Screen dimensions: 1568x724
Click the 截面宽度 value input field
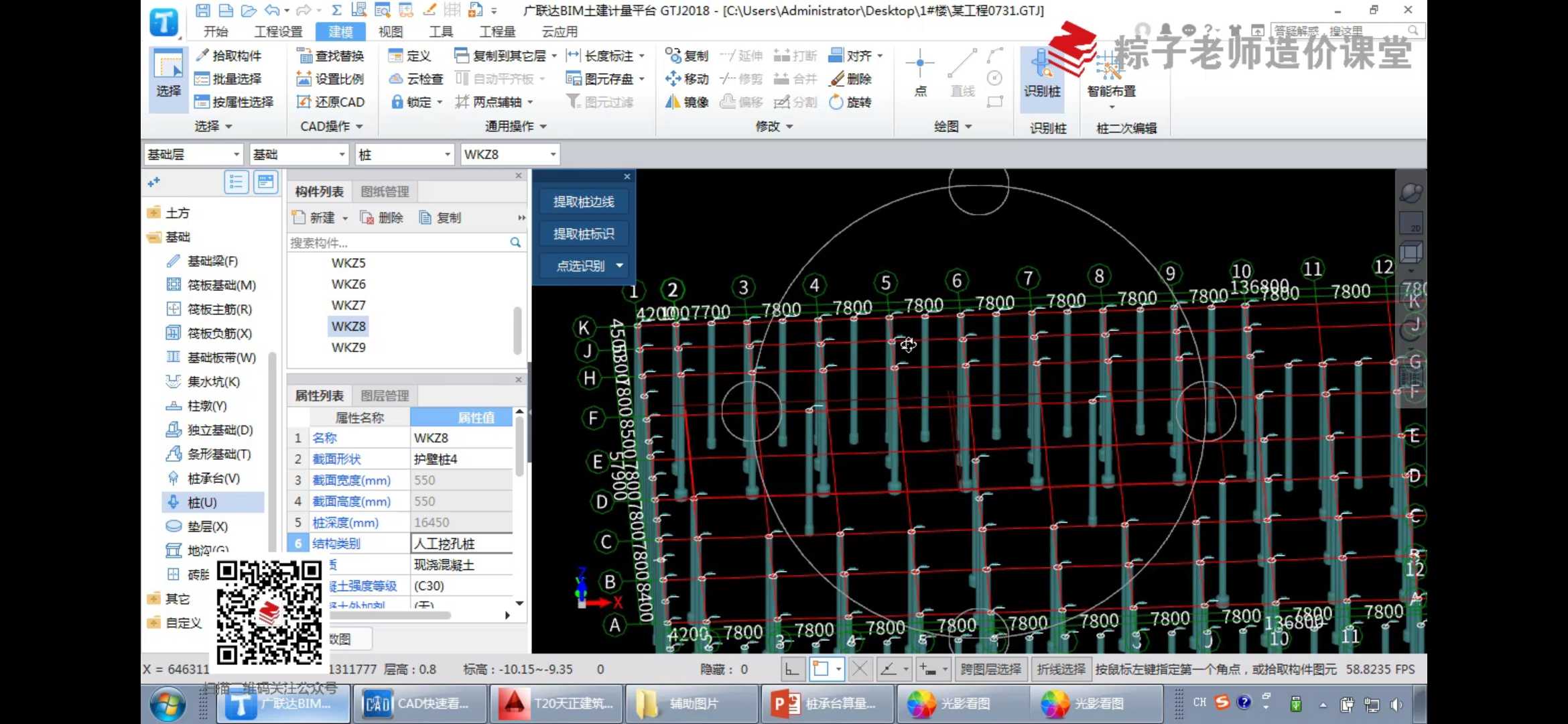click(460, 479)
